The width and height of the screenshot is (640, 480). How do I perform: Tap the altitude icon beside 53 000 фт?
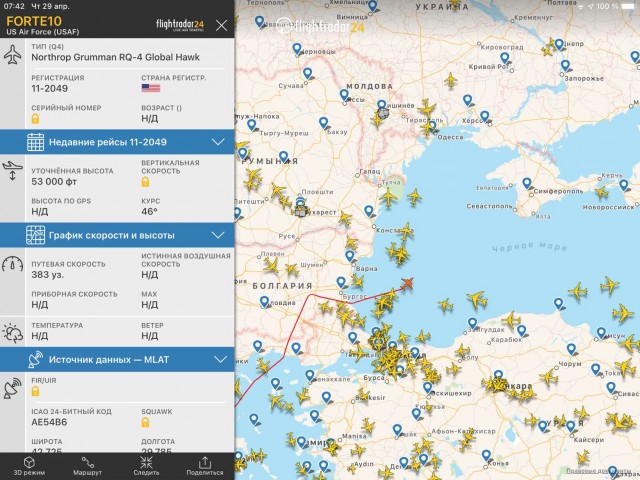pyautogui.click(x=13, y=171)
